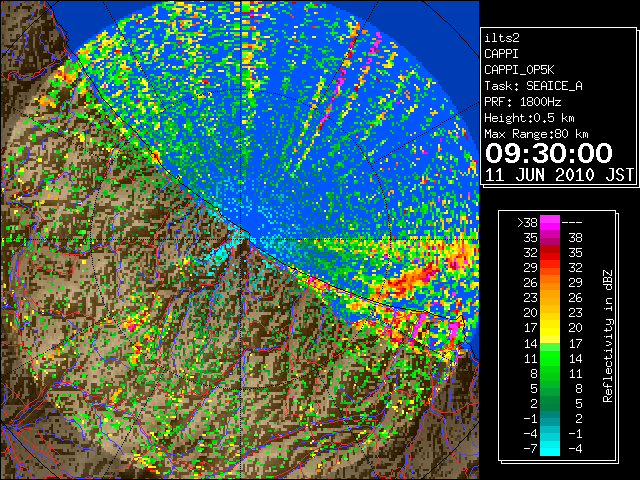The image size is (640, 480).
Task: Pick the cyan bottom band of color scale
Action: click(550, 451)
